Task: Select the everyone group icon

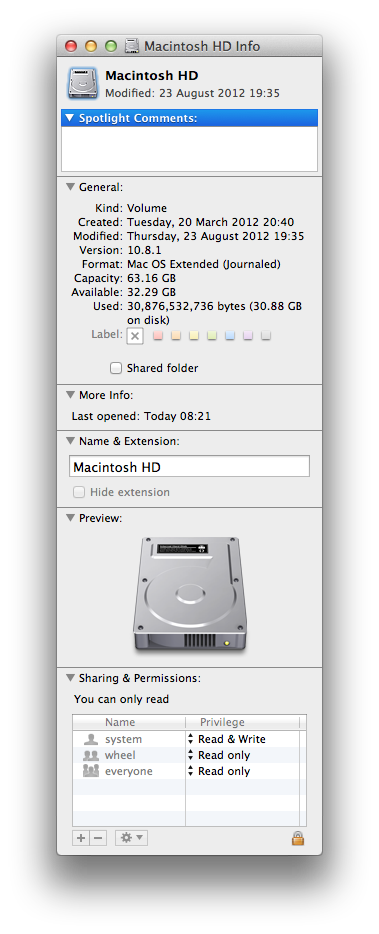Action: [x=91, y=771]
